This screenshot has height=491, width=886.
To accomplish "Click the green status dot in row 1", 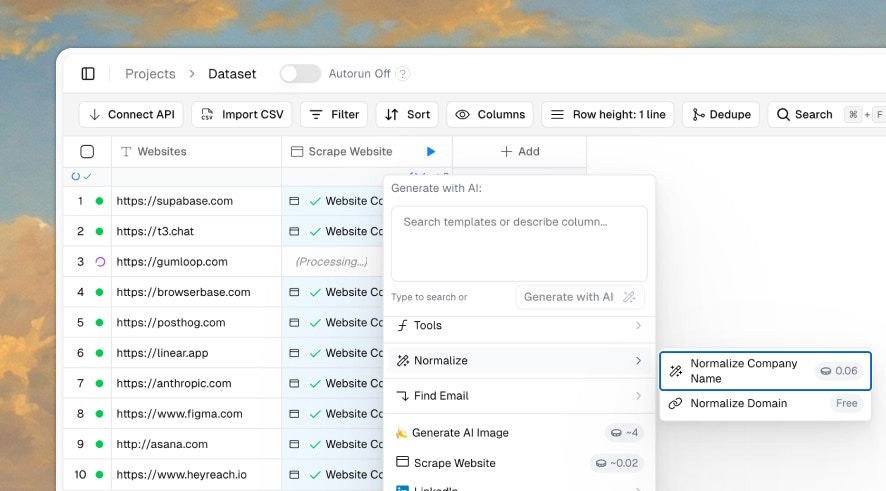I will tap(99, 201).
